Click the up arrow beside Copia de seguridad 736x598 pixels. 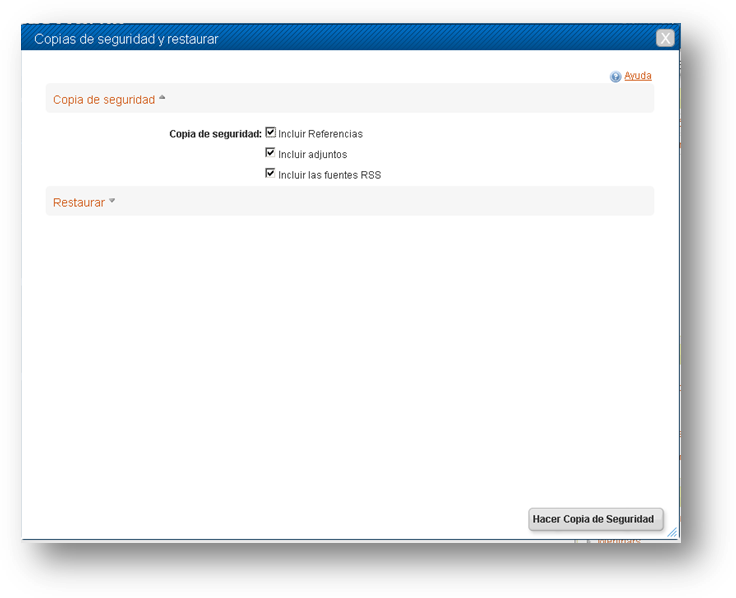coord(162,97)
